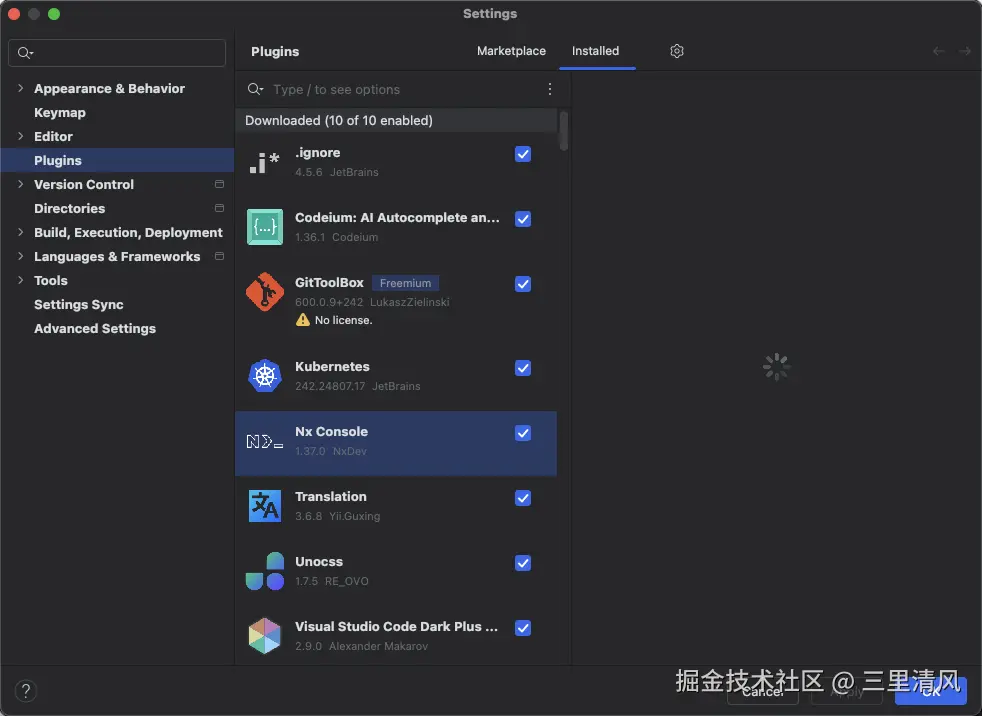The image size is (982, 716).
Task: Click the Codeium plugin icon
Action: point(264,227)
